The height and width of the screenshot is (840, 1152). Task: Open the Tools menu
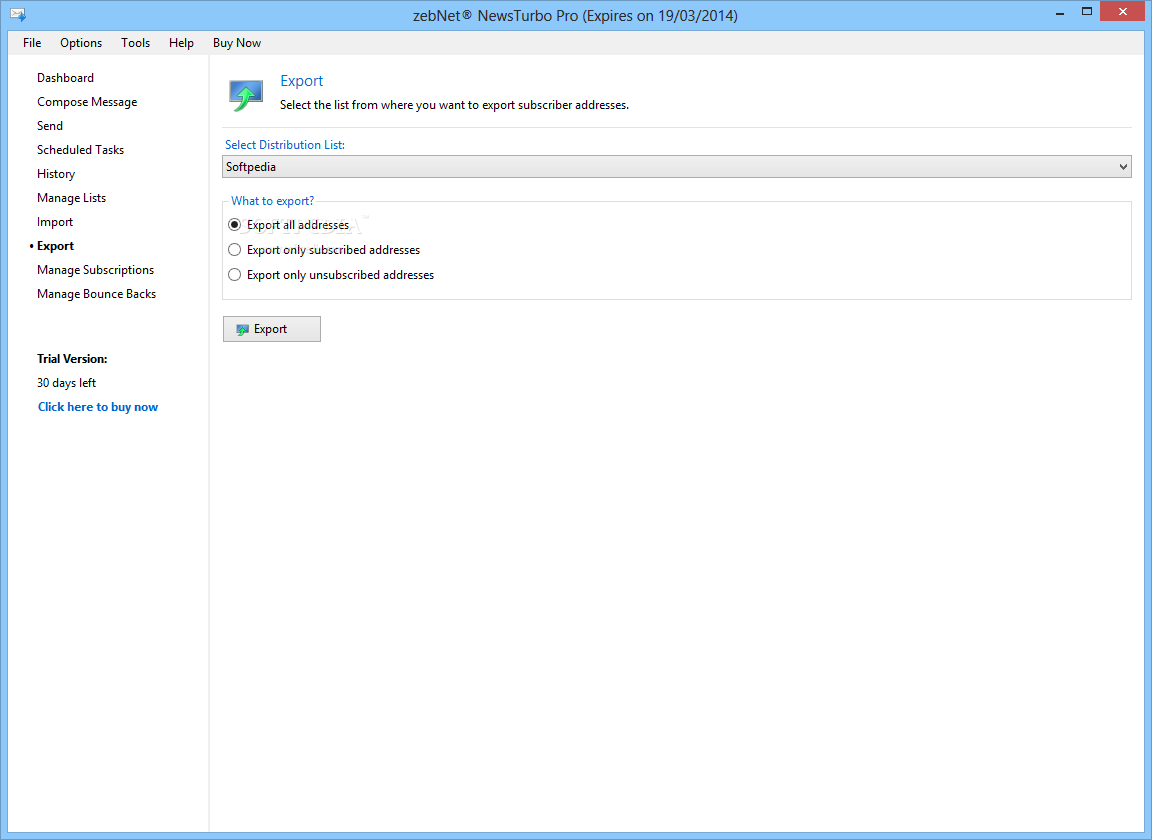(135, 43)
